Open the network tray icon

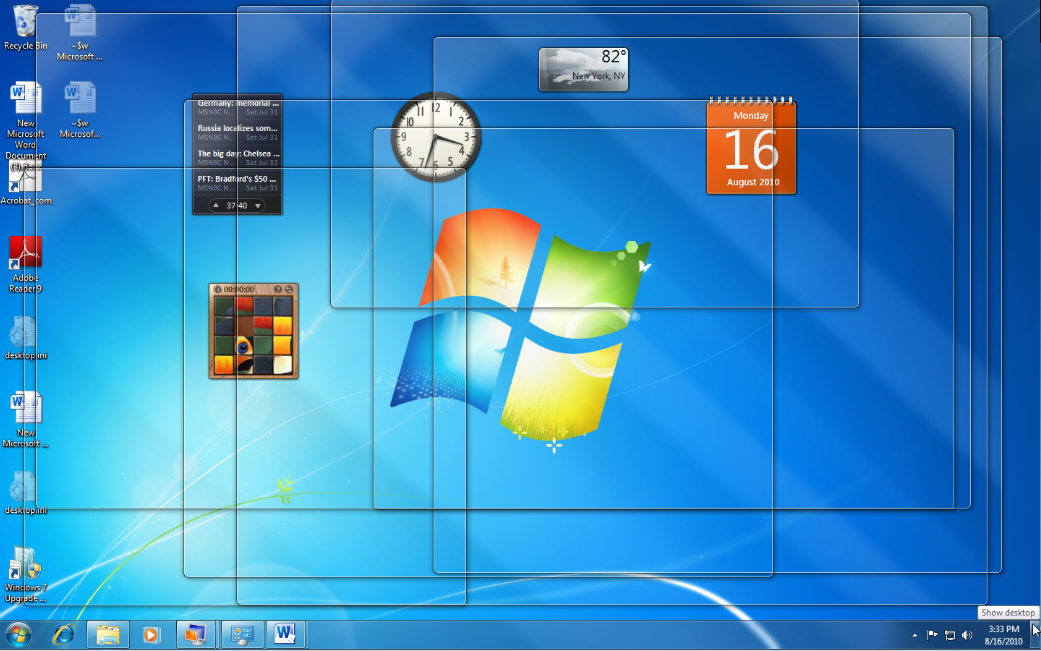[x=950, y=635]
